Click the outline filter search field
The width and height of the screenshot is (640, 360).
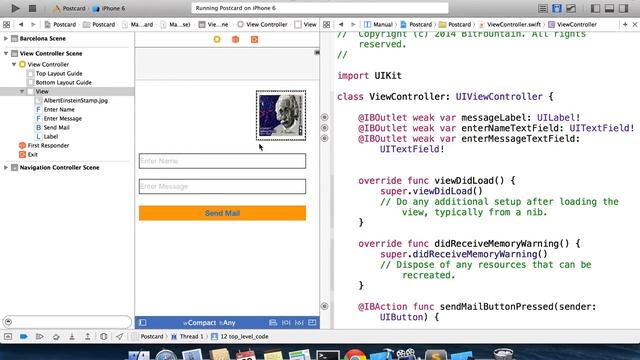pos(67,322)
